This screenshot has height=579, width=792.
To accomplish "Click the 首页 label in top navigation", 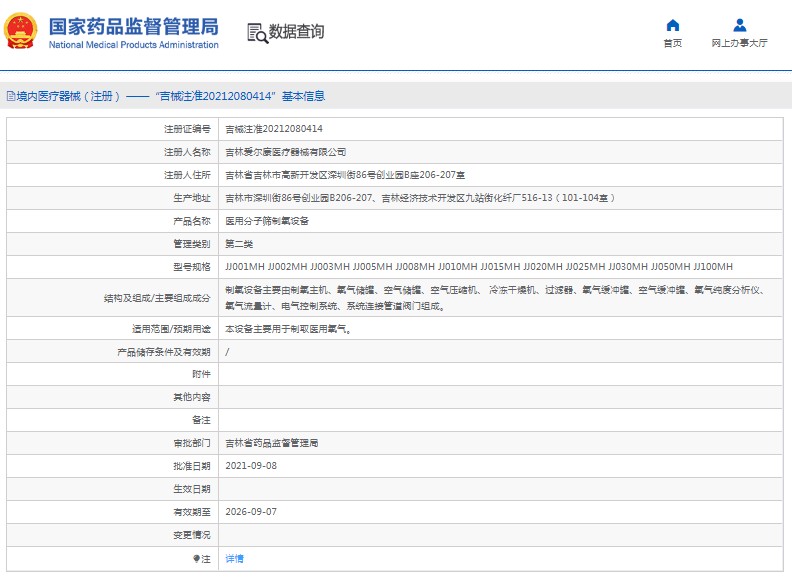I will click(673, 43).
